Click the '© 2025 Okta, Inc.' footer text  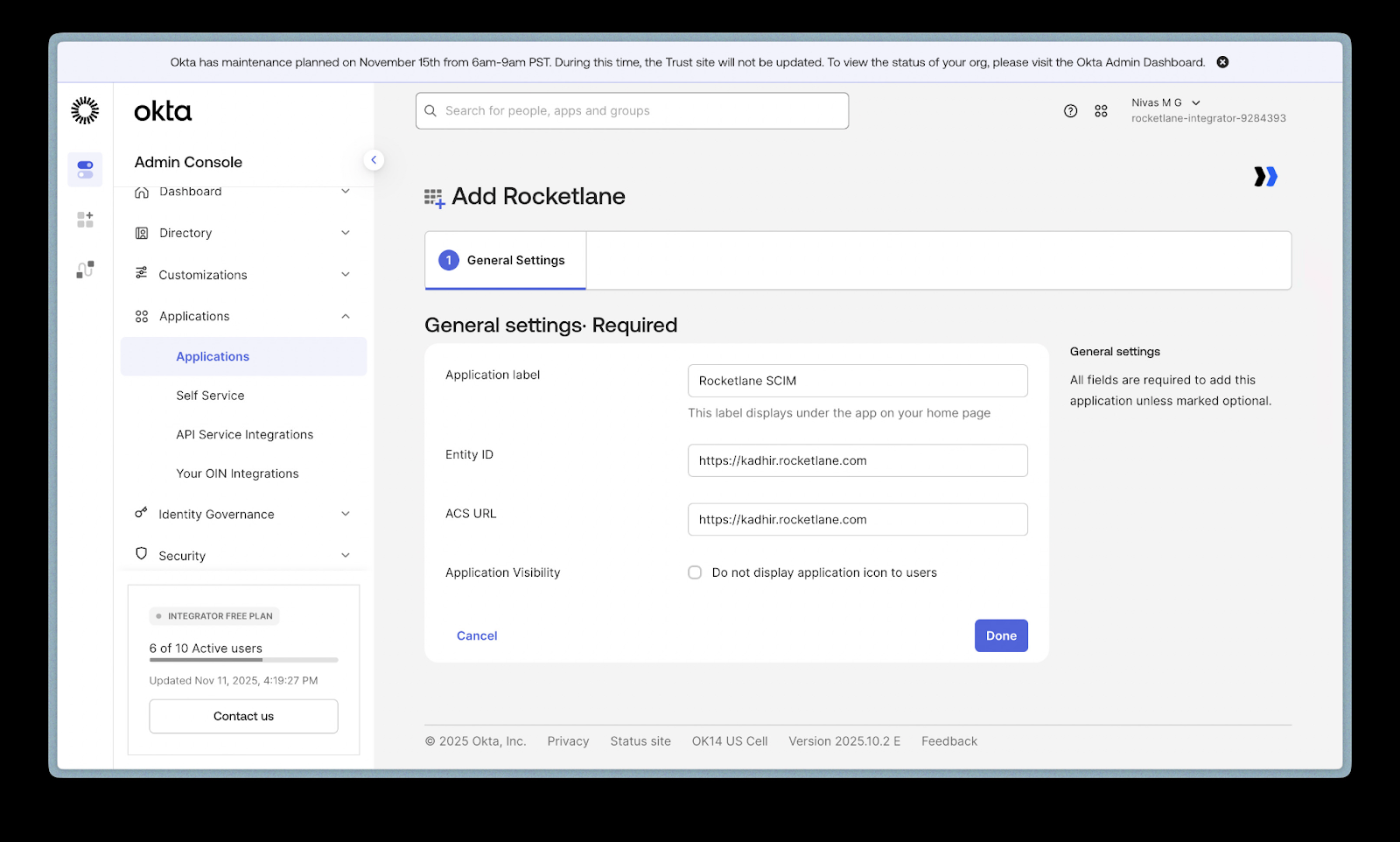click(x=475, y=741)
